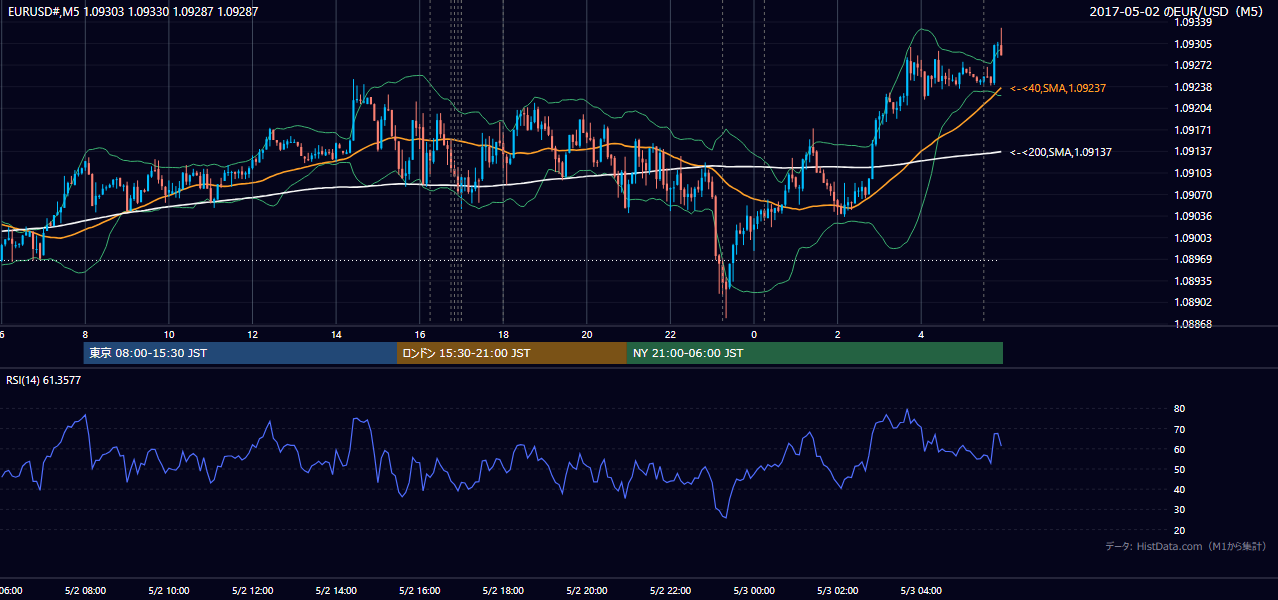Click price axis value 1.09305
1278x600 pixels.
click(1193, 44)
